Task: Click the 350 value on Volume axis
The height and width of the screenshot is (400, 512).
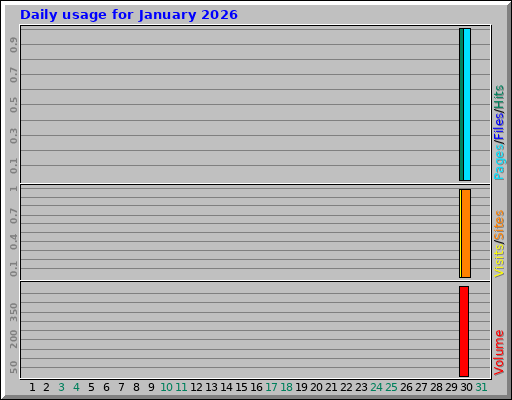Action: 14,312
